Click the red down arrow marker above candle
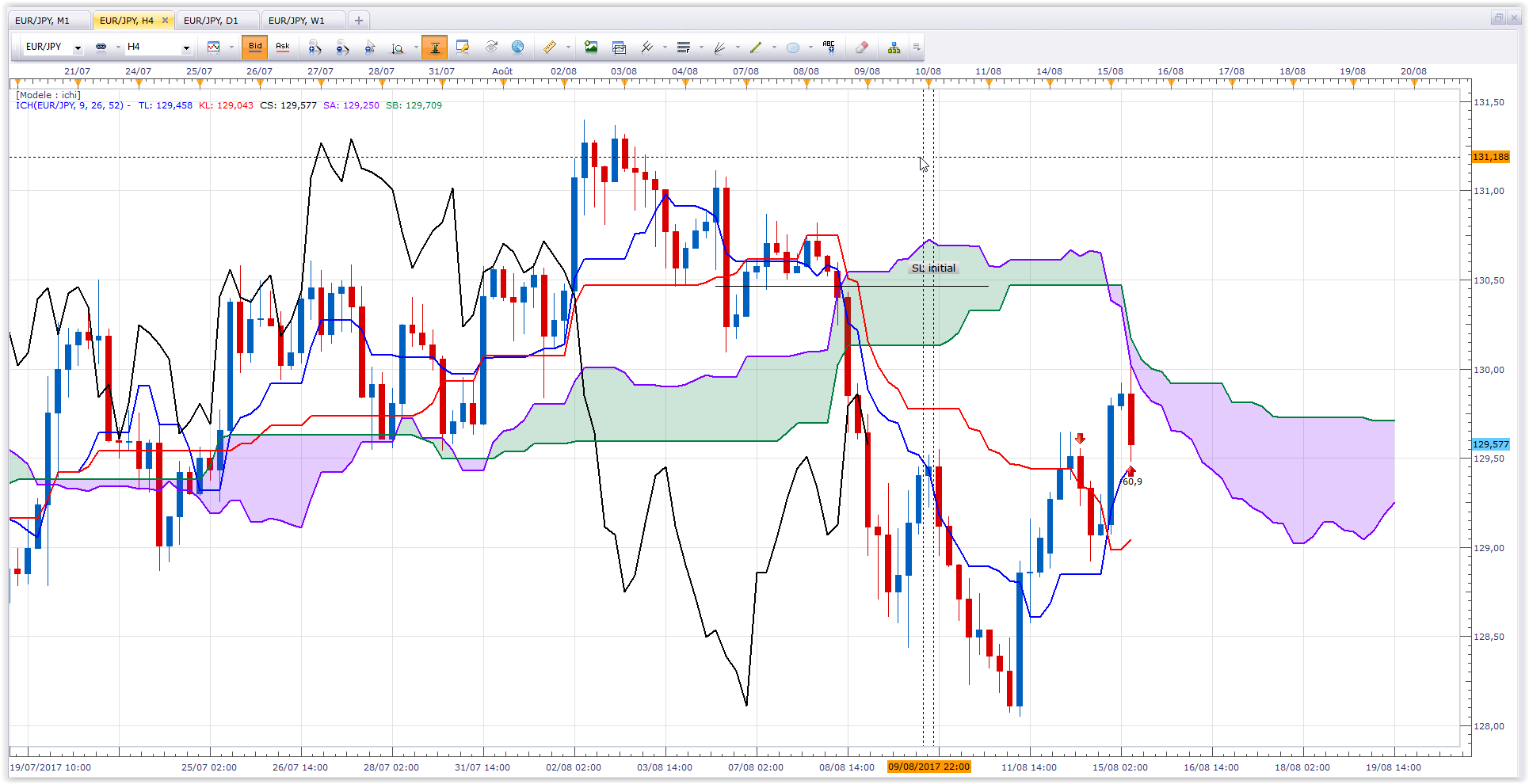1529x784 pixels. [x=1080, y=438]
